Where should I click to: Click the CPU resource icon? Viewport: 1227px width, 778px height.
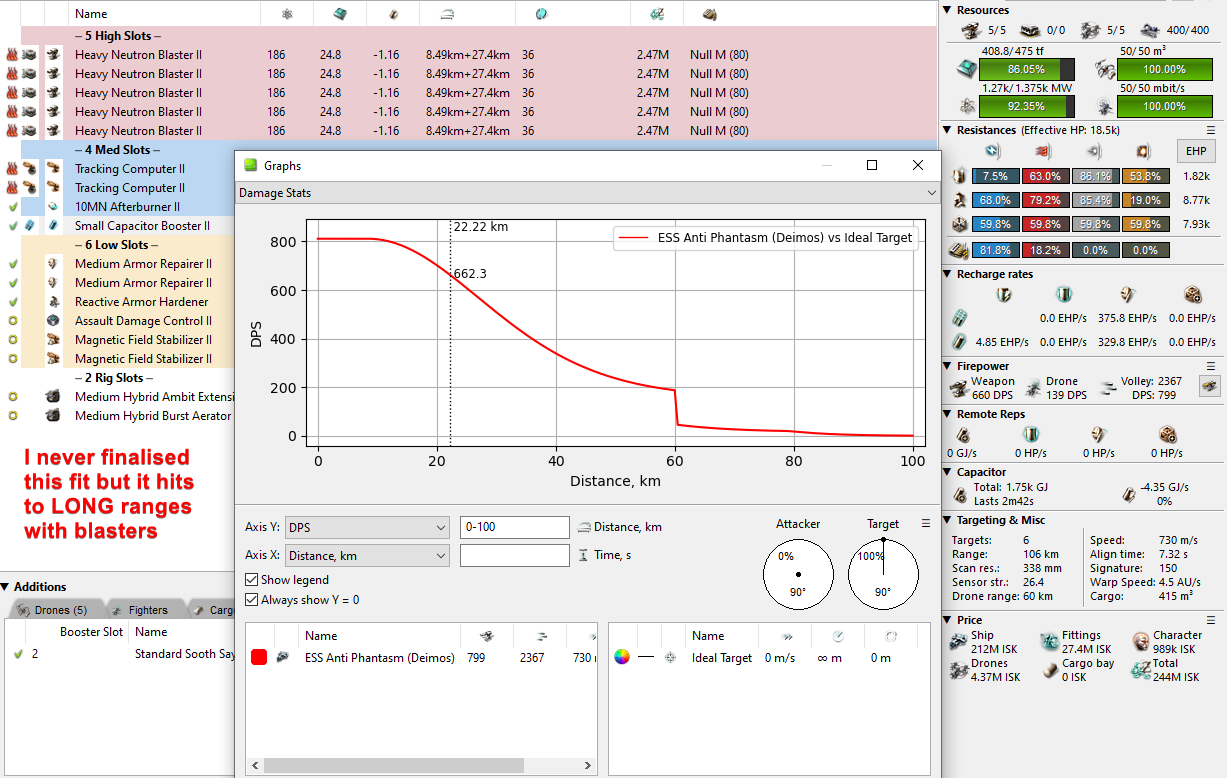[966, 70]
